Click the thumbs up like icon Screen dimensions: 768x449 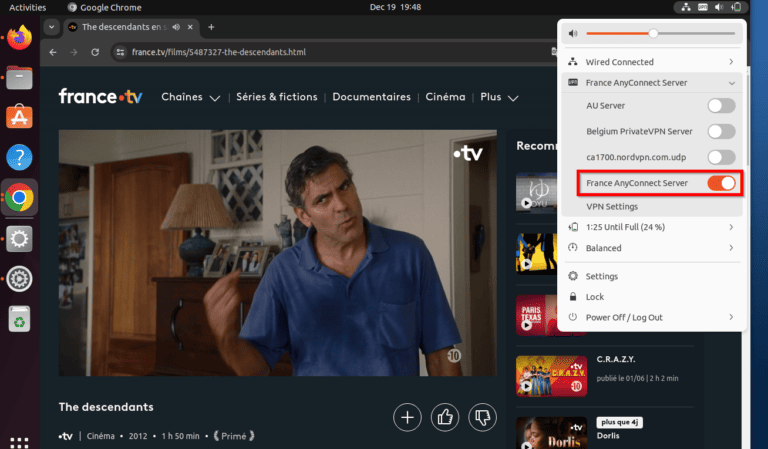click(445, 417)
